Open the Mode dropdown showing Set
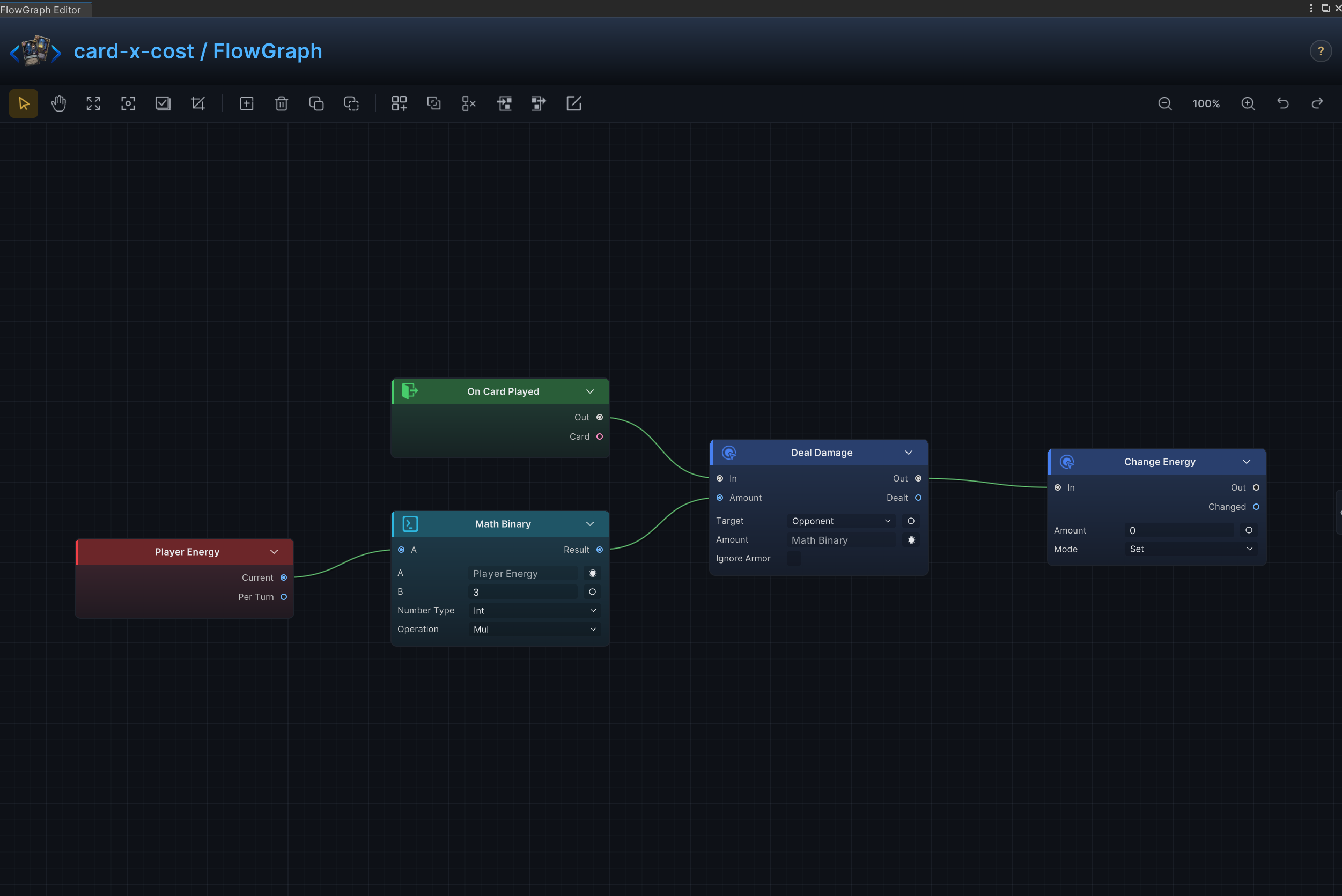The width and height of the screenshot is (1342, 896). (x=1191, y=549)
